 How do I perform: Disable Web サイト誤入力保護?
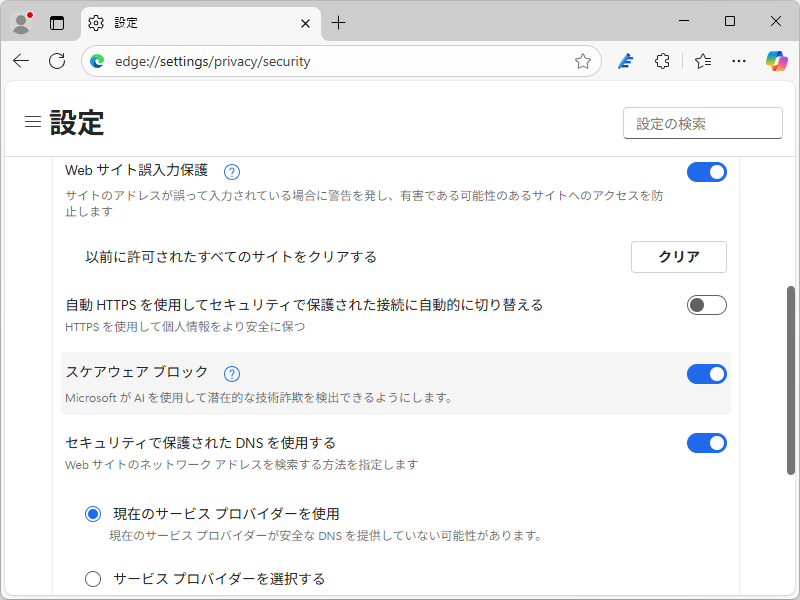pyautogui.click(x=707, y=171)
